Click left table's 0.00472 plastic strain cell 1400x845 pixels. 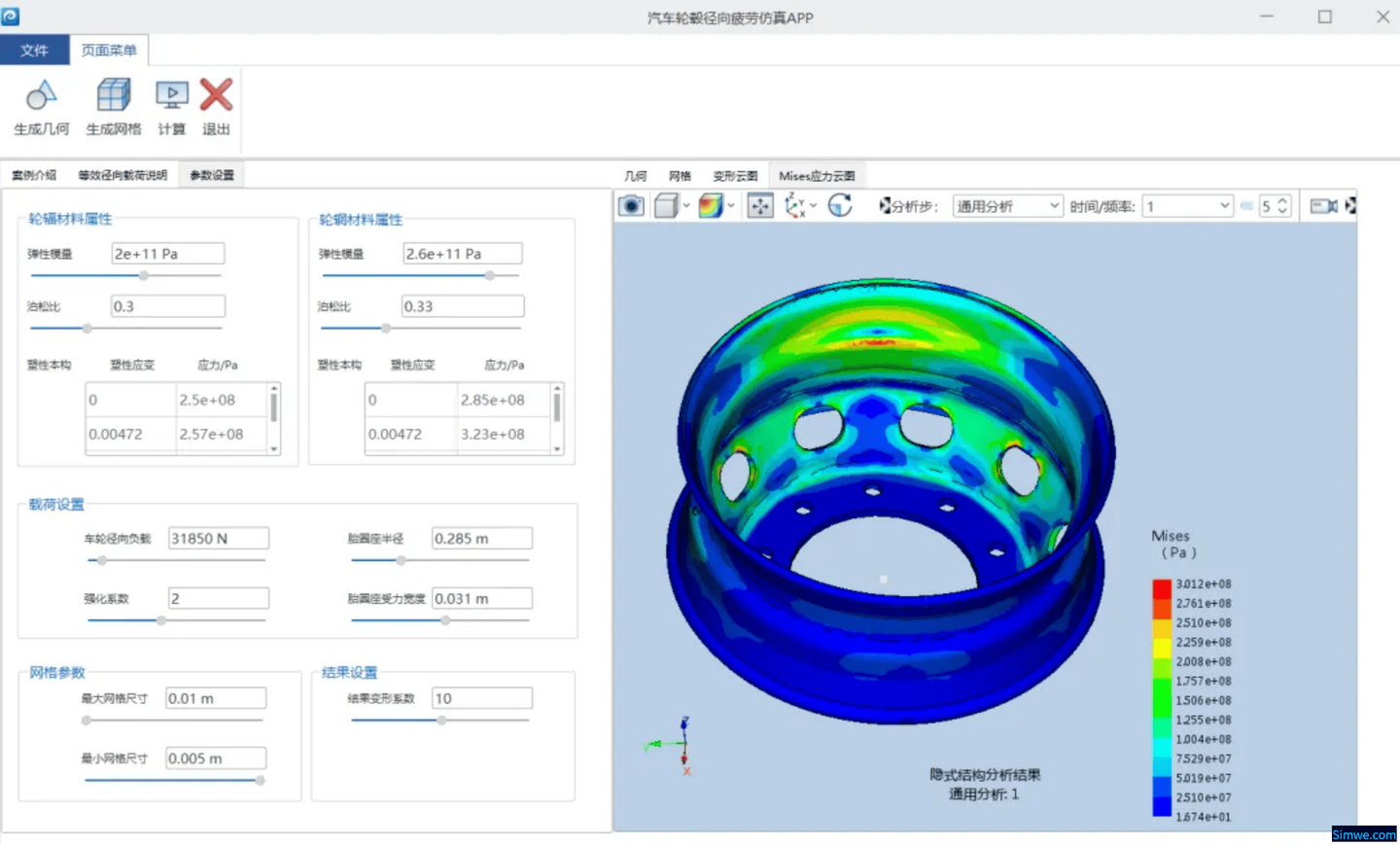tap(131, 434)
